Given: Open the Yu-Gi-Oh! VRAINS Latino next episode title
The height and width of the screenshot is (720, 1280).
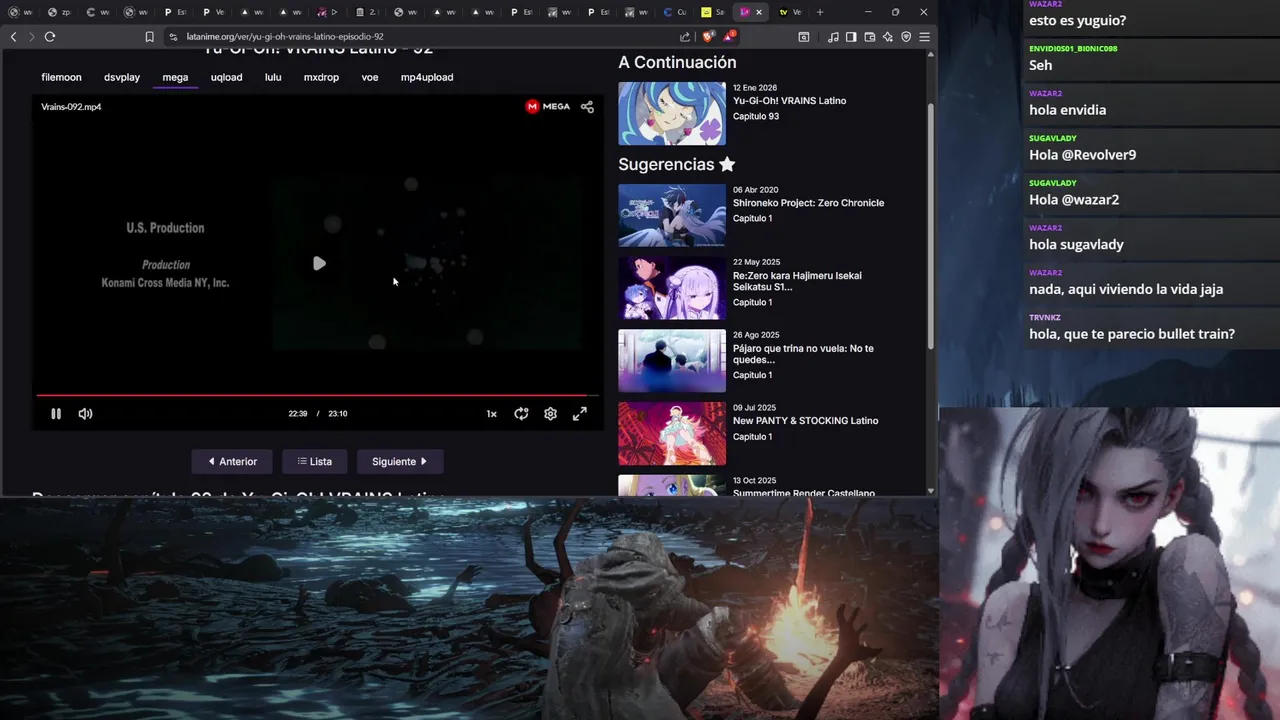Looking at the screenshot, I should point(789,101).
